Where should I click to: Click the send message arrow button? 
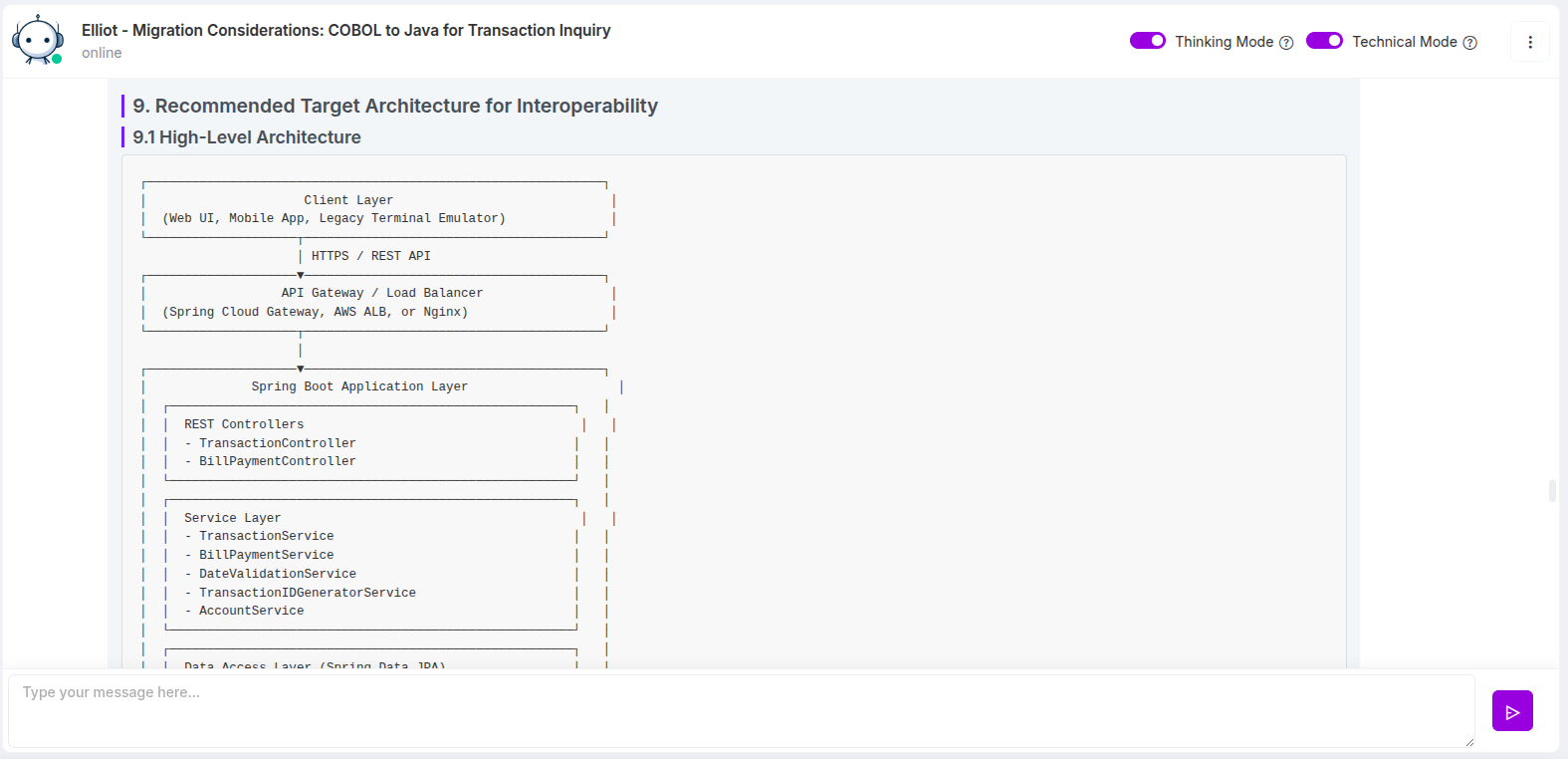(x=1512, y=711)
